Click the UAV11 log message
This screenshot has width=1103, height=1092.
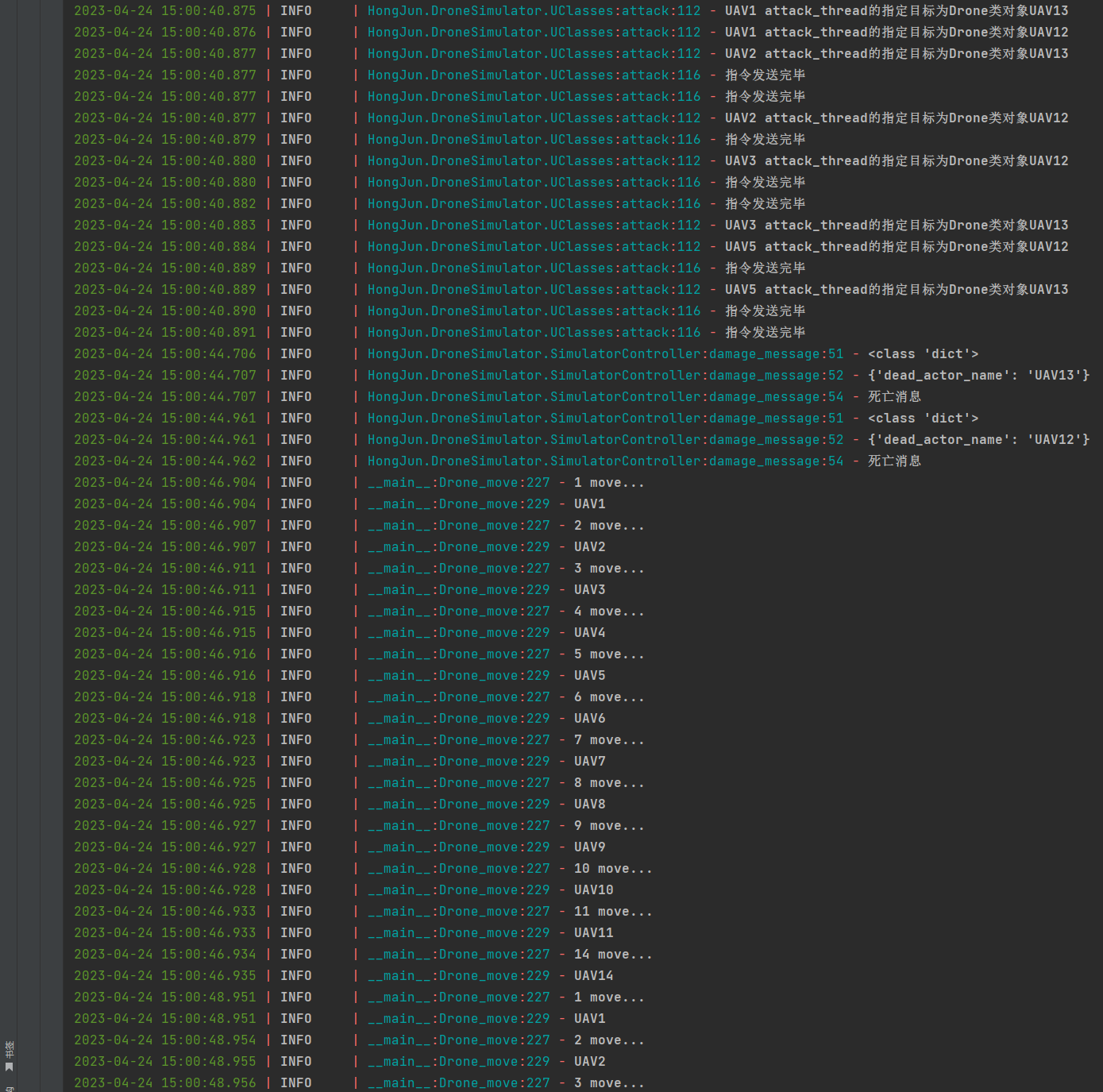(593, 933)
